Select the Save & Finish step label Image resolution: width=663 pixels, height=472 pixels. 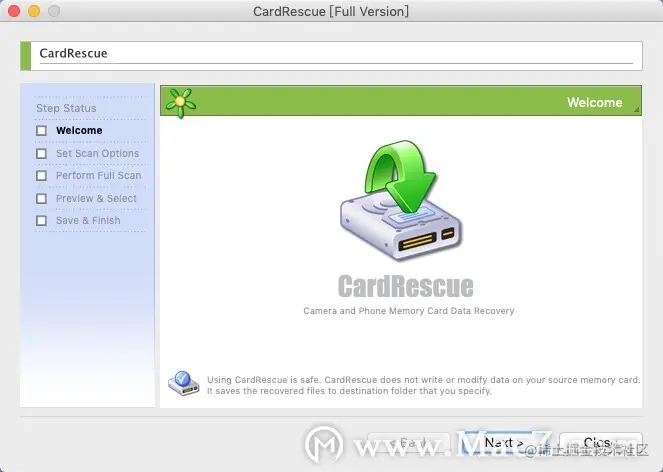click(x=88, y=220)
